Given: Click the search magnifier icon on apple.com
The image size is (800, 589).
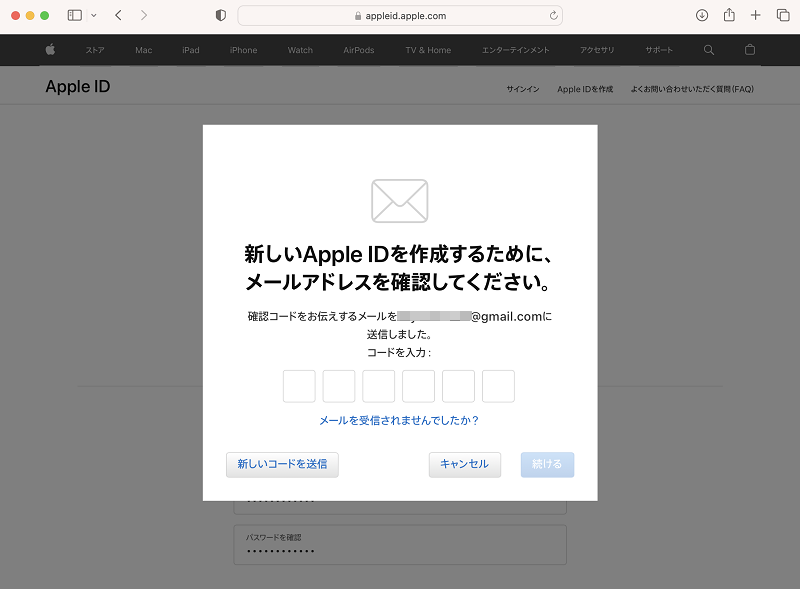Looking at the screenshot, I should (709, 50).
